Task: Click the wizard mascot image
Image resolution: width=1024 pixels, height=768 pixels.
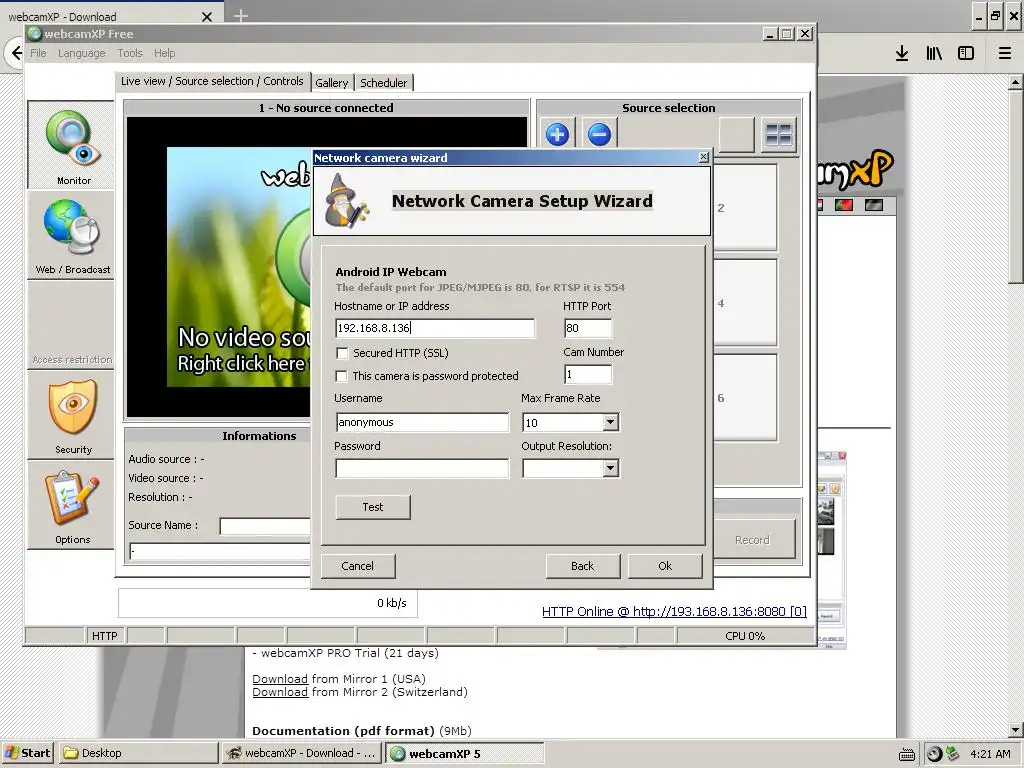Action: [346, 201]
